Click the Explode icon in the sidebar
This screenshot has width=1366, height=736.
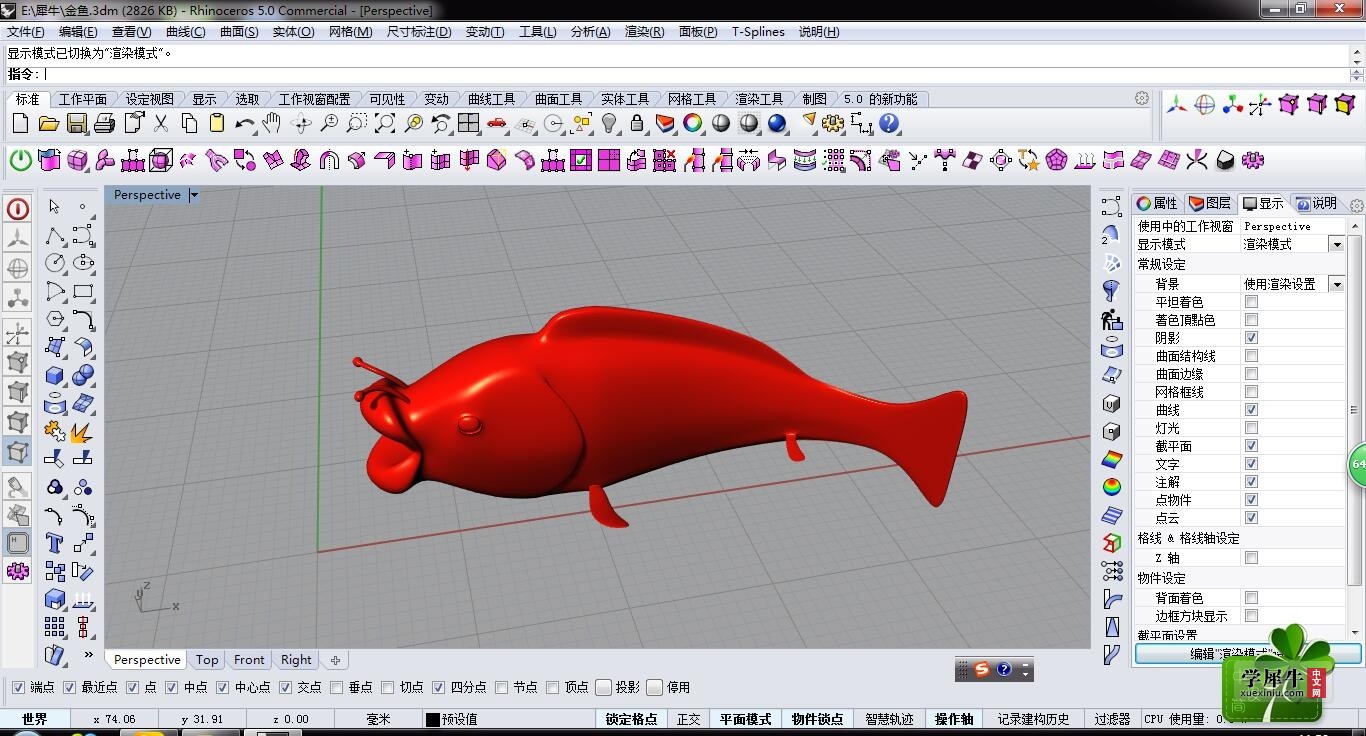83,432
